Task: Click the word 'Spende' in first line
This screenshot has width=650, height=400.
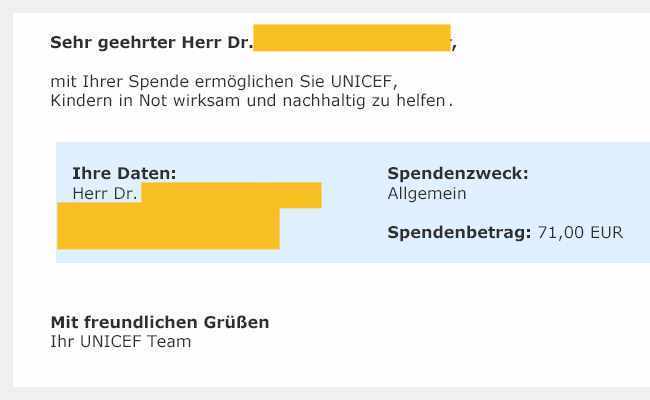Action: click(x=158, y=82)
